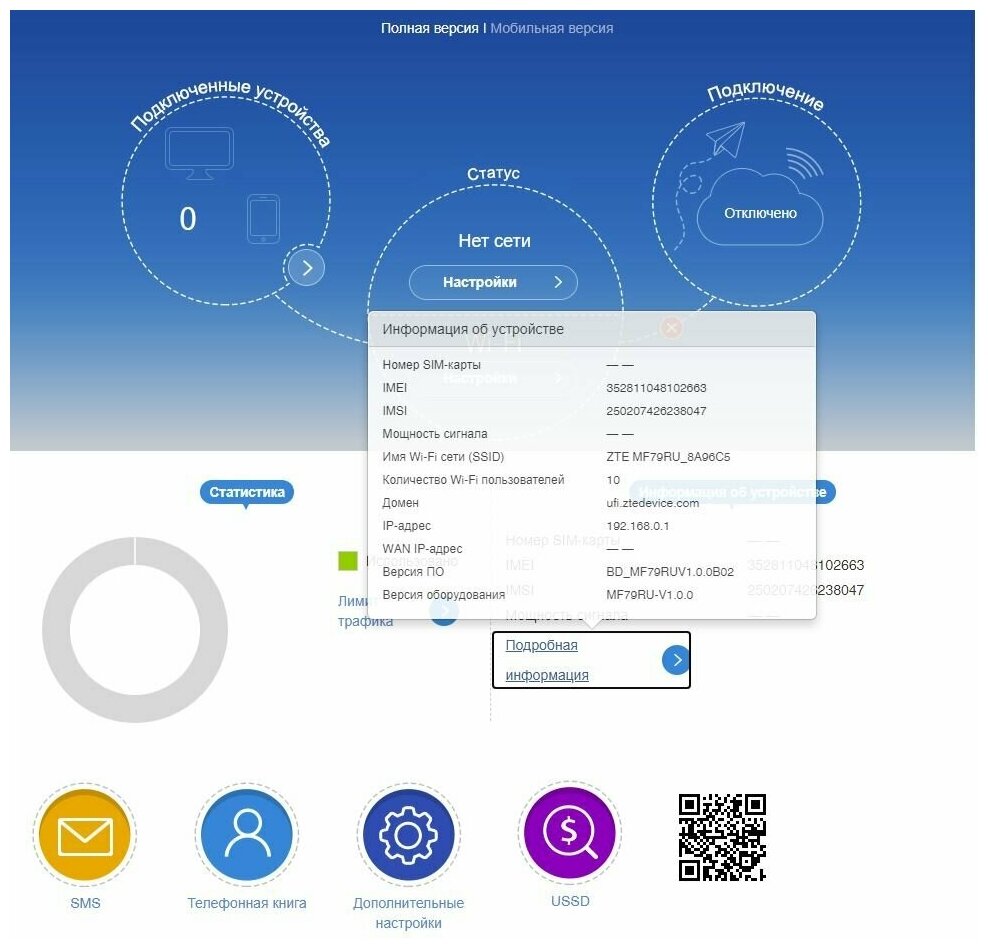This screenshot has width=988, height=949.
Task: Click the traffic statistics donut chart
Action: [x=135, y=630]
